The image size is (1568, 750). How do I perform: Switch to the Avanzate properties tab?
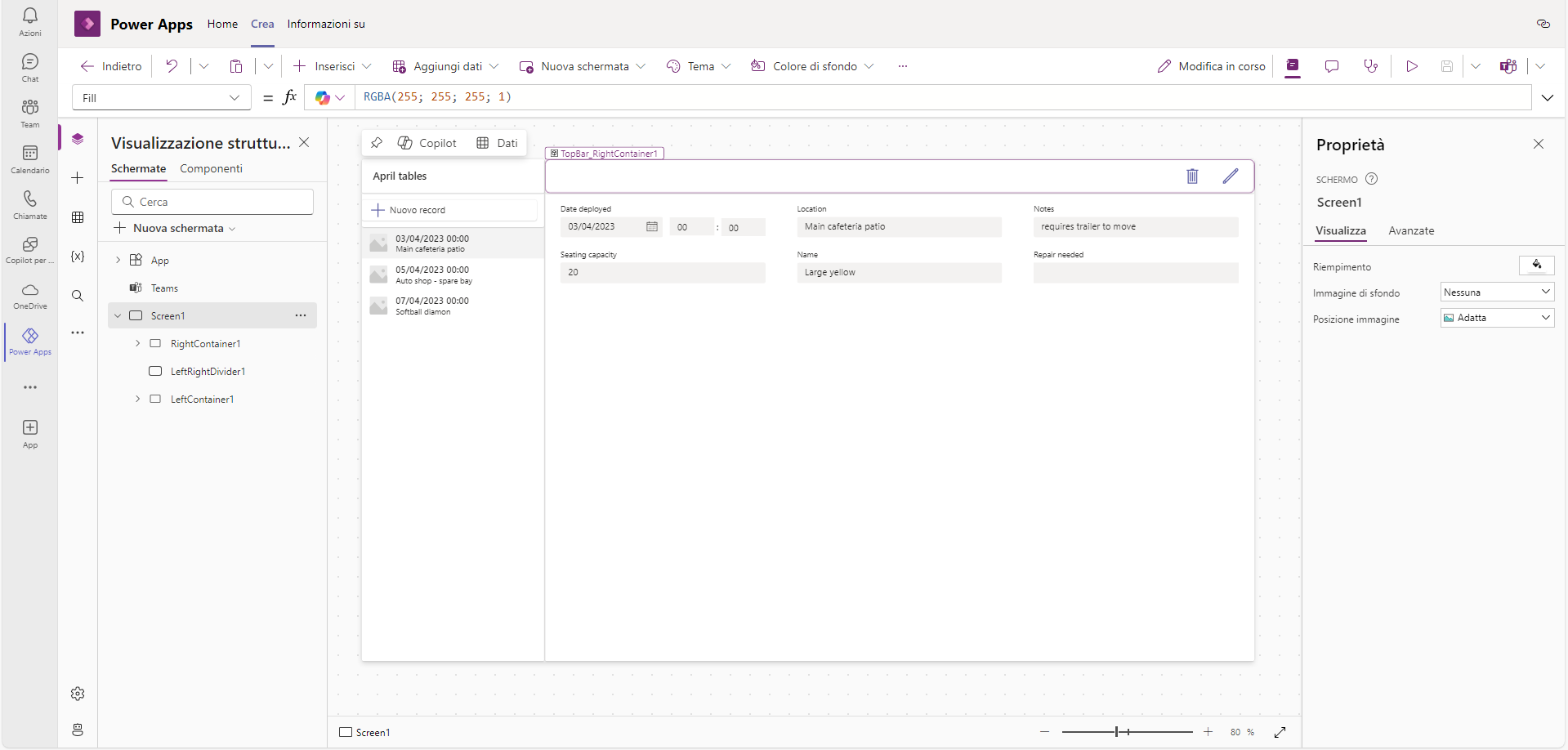(1411, 230)
